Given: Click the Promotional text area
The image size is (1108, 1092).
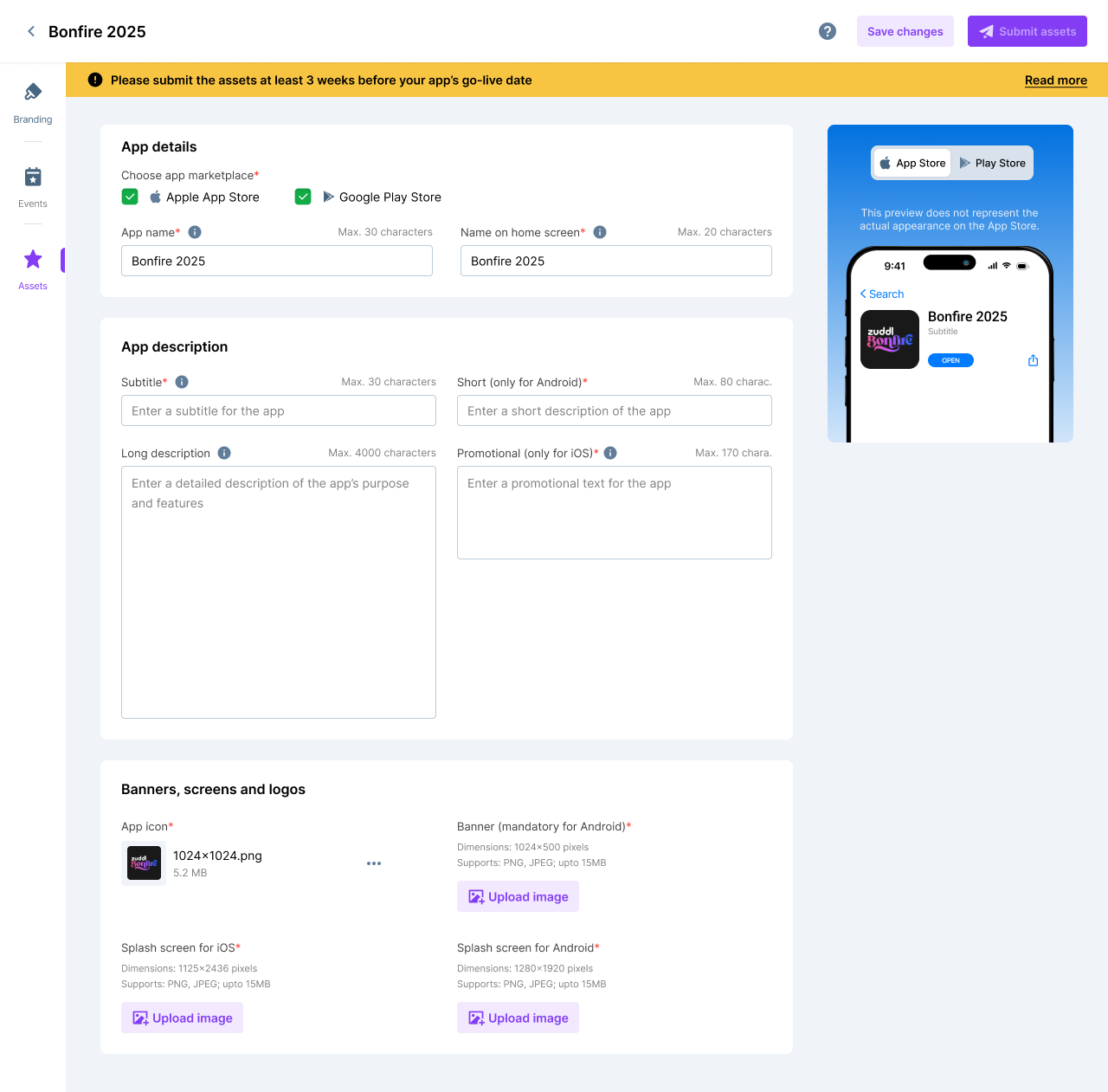Looking at the screenshot, I should tap(615, 513).
